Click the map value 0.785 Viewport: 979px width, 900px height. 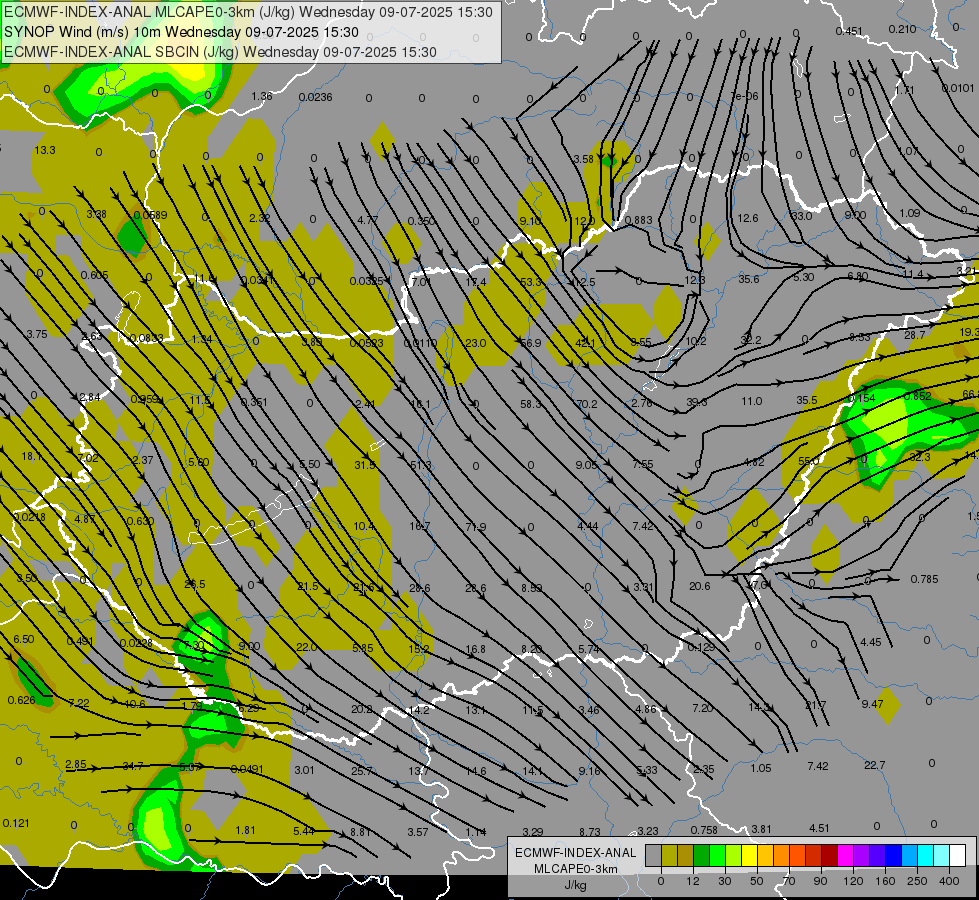[925, 579]
